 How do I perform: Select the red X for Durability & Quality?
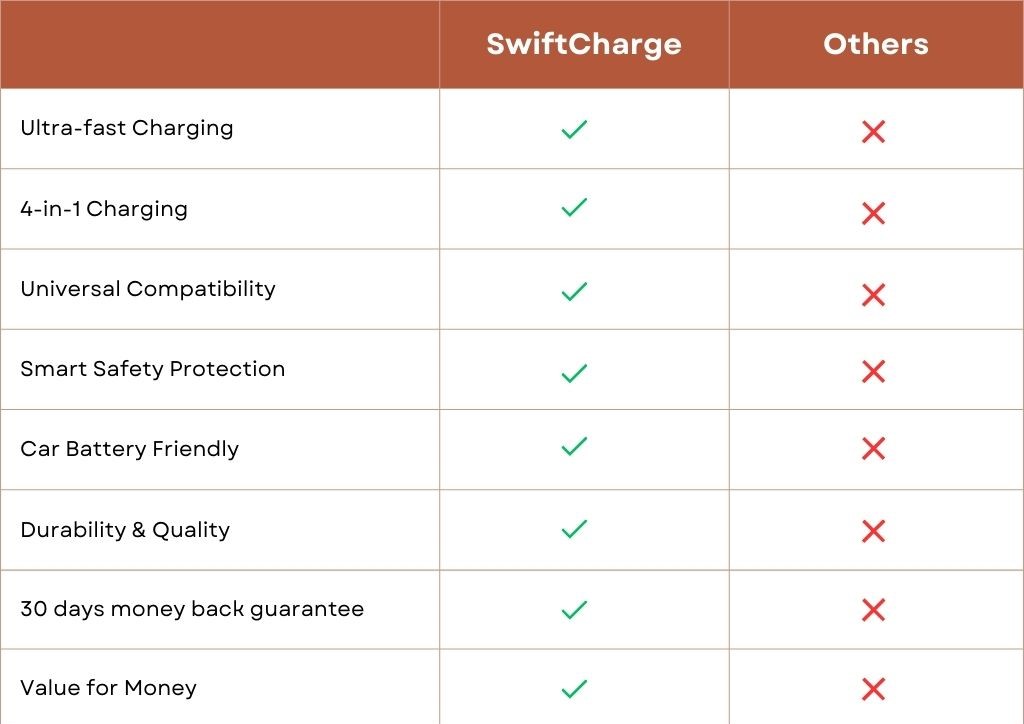pos(873,531)
